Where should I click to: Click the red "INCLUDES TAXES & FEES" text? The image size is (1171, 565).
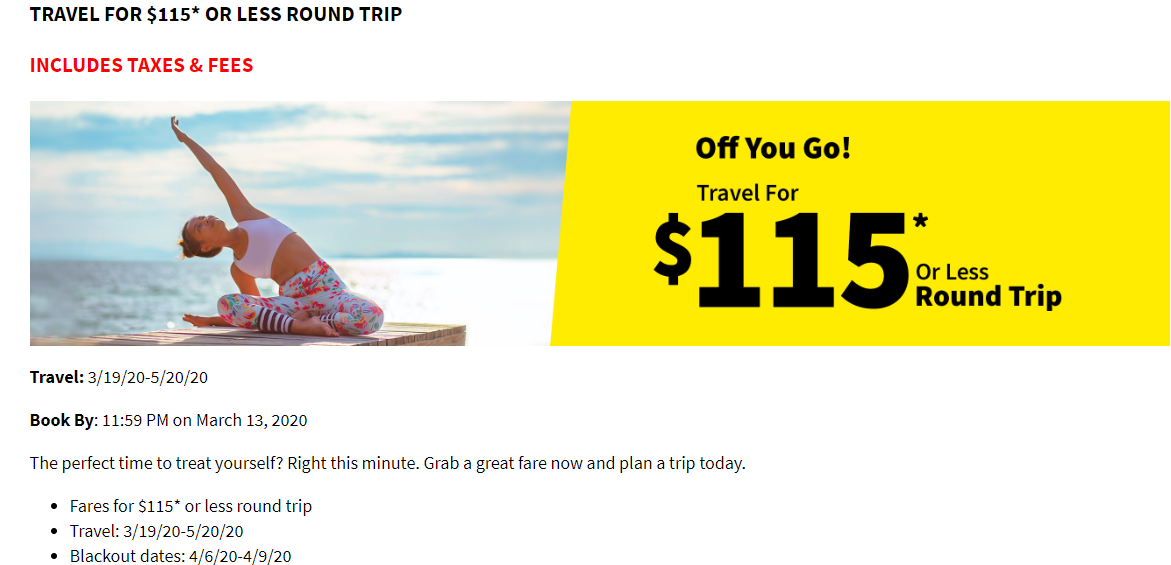tap(141, 65)
